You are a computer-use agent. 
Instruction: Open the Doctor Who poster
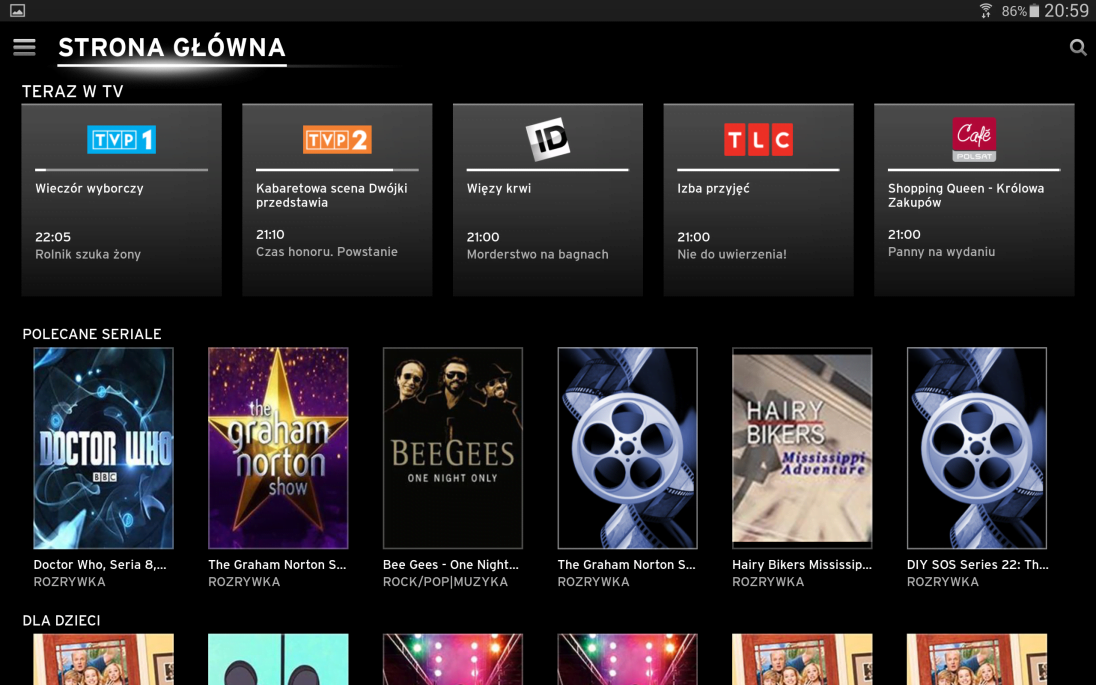tap(103, 448)
